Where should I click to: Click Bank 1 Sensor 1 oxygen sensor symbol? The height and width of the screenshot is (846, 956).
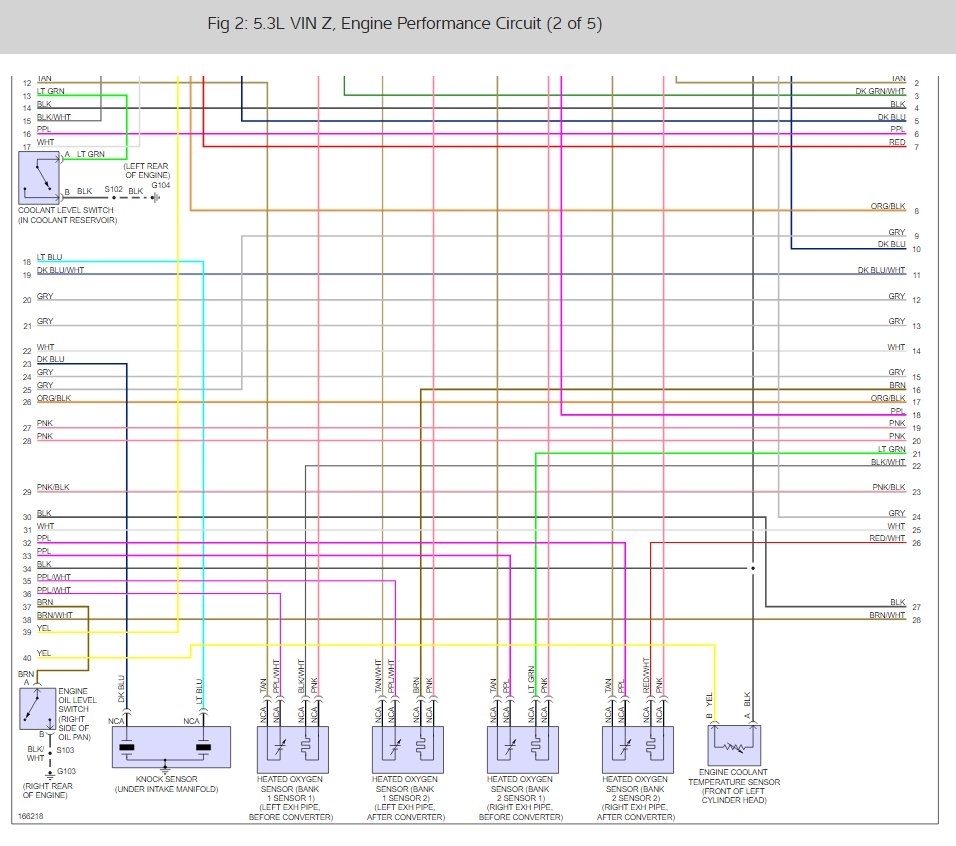293,749
